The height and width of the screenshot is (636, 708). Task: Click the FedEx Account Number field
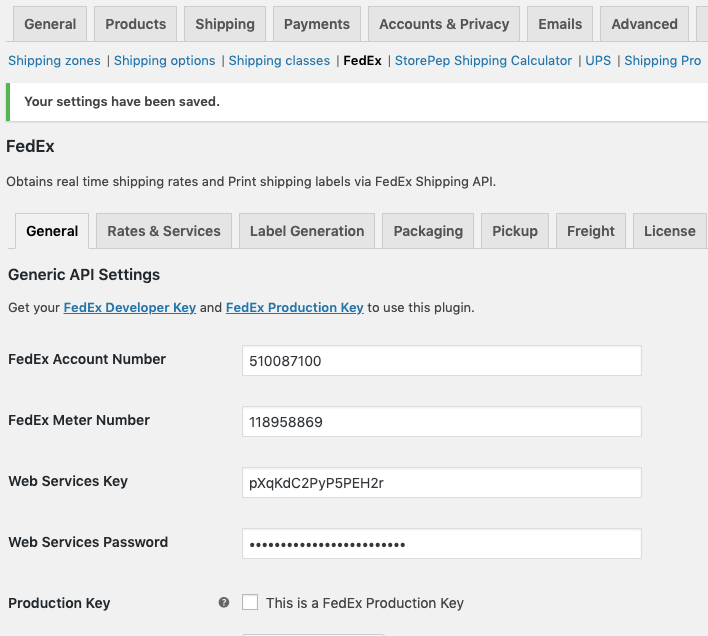441,361
